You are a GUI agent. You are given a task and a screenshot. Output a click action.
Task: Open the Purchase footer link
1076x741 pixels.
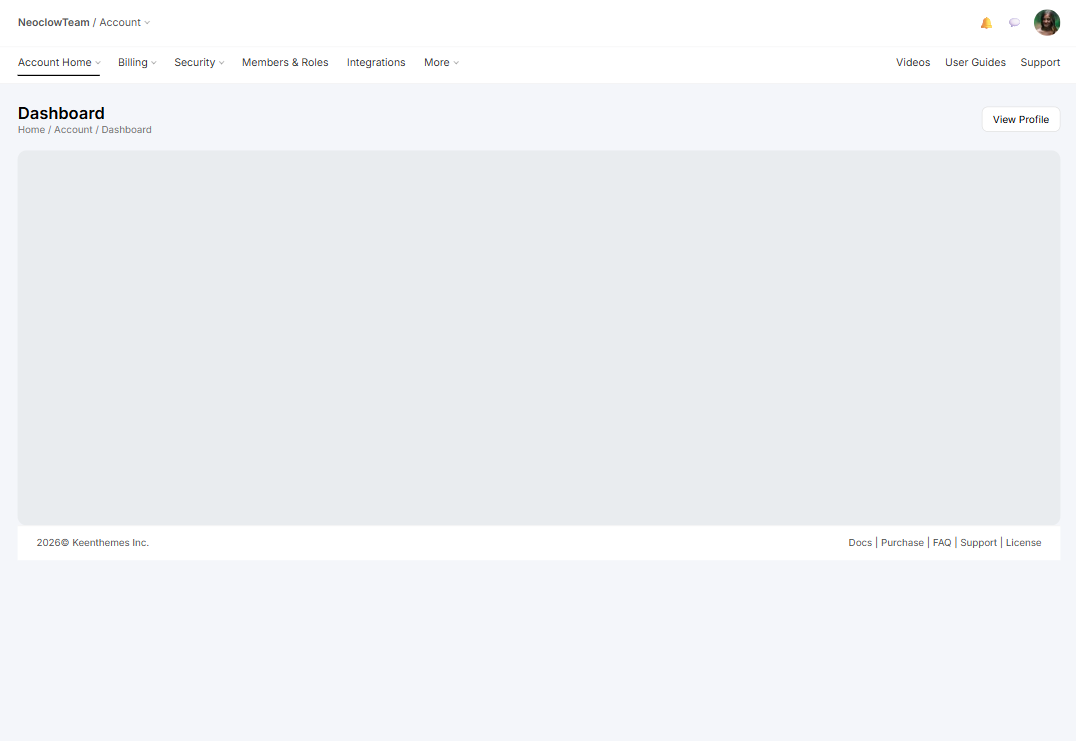coord(902,543)
